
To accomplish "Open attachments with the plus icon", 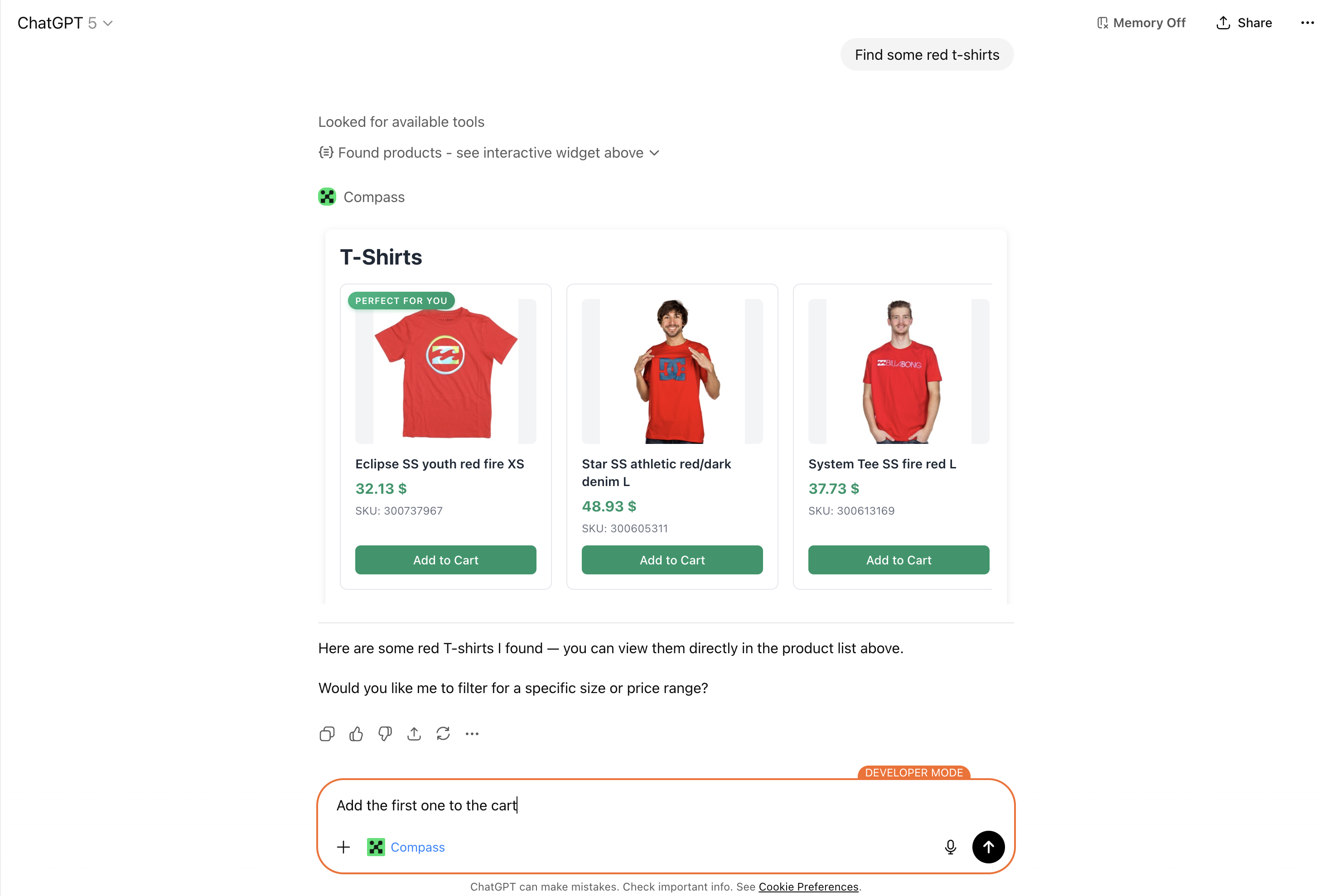I will [343, 847].
